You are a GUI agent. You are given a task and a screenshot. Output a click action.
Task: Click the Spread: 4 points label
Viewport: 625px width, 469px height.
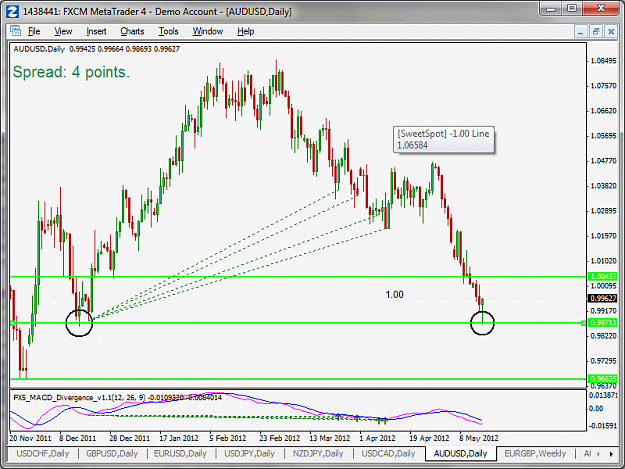71,72
